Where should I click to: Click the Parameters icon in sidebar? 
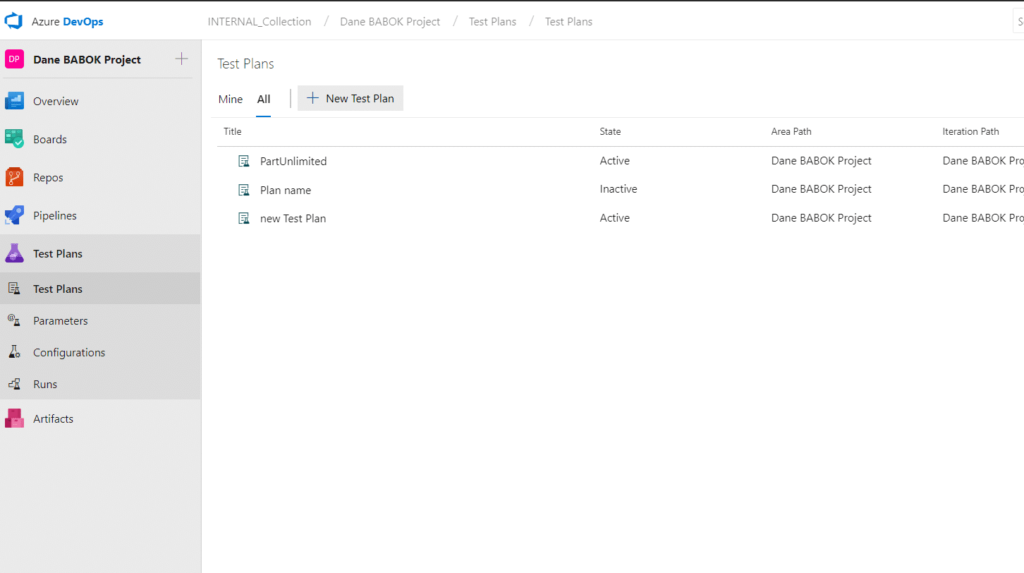pos(14,320)
